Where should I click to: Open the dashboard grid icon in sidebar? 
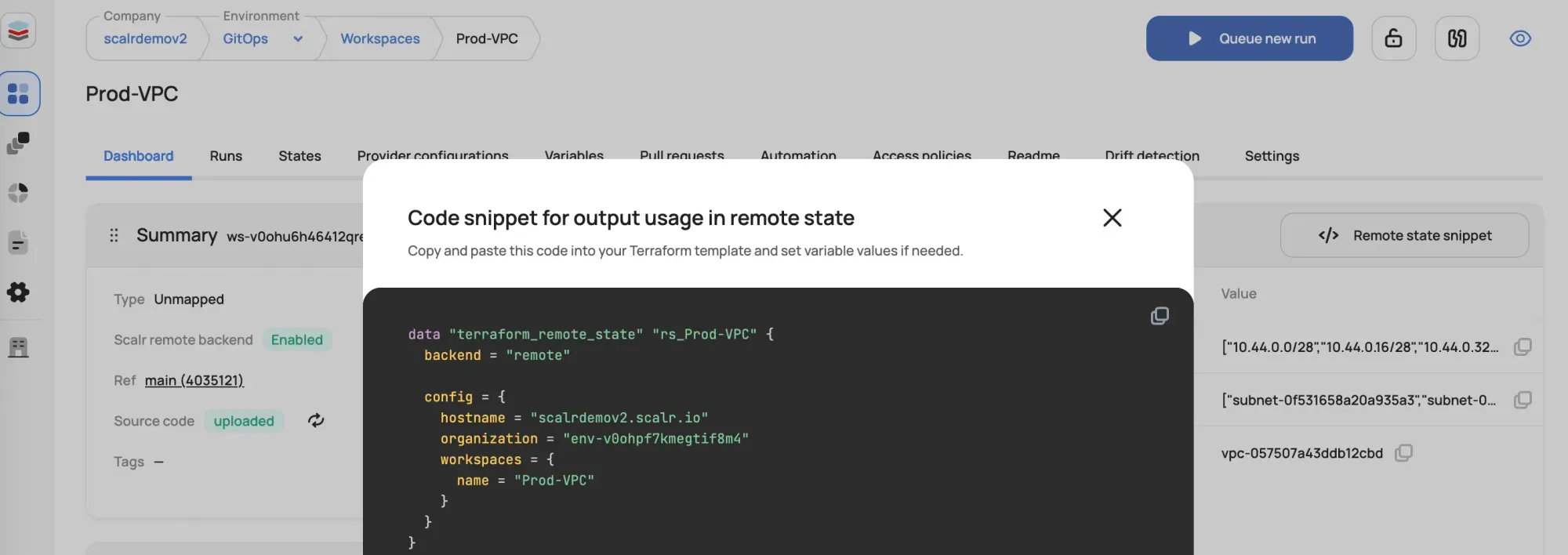18,93
